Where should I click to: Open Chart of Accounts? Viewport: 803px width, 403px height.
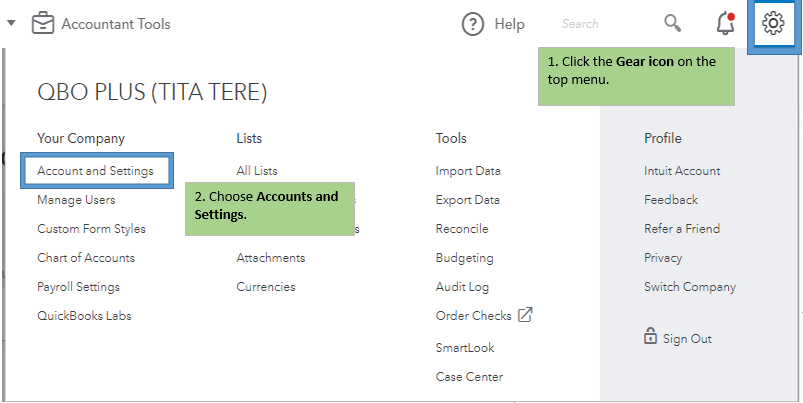click(86, 258)
